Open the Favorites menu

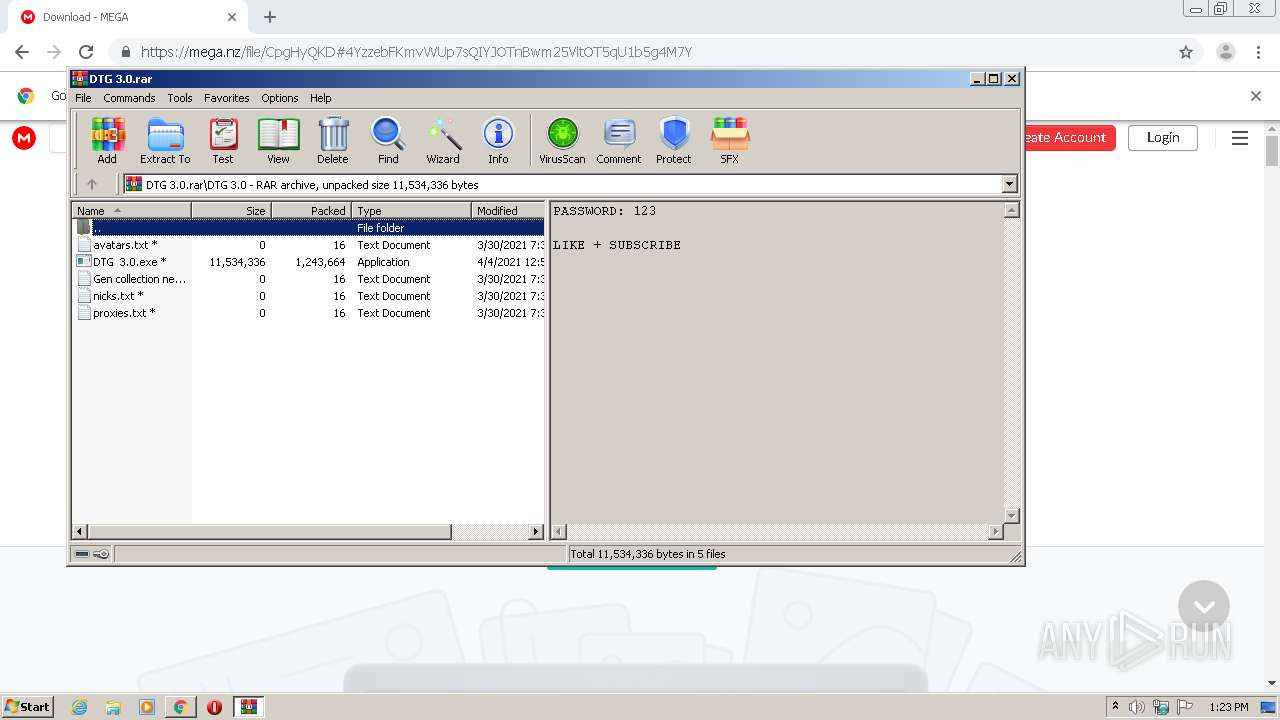point(227,98)
